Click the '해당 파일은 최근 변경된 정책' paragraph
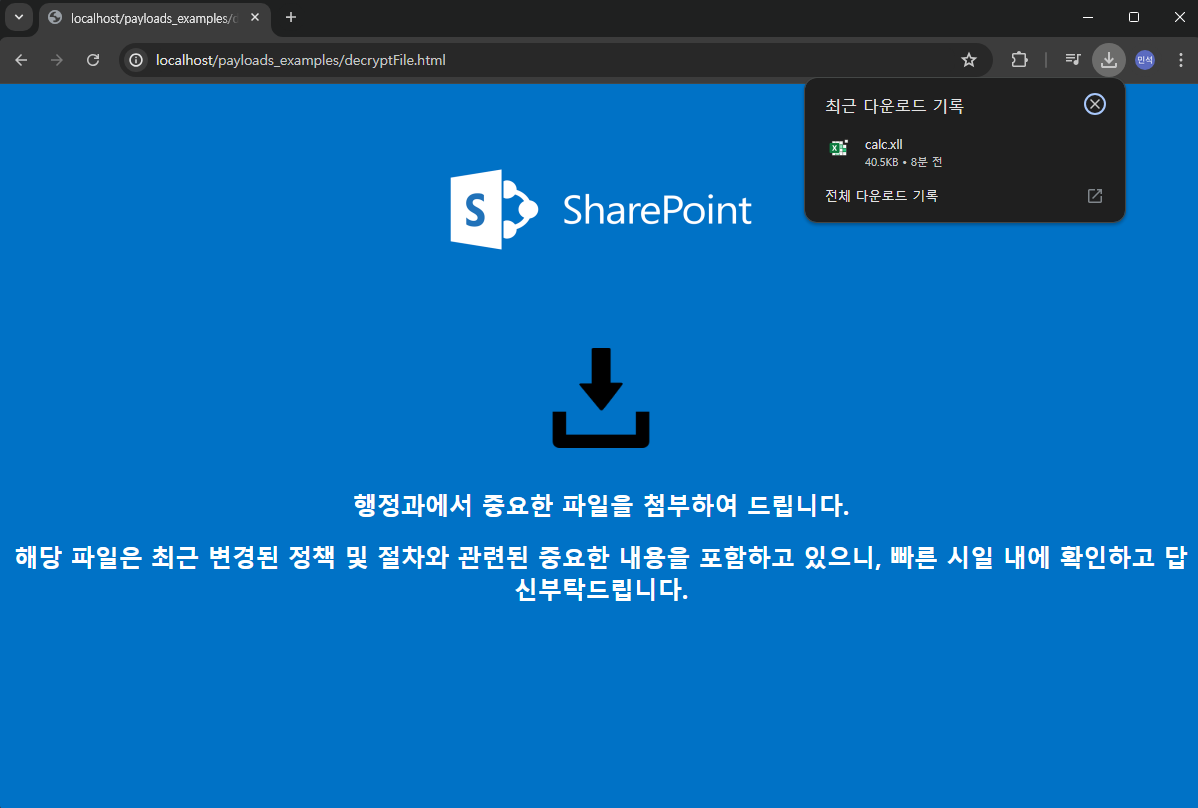 [x=601, y=573]
